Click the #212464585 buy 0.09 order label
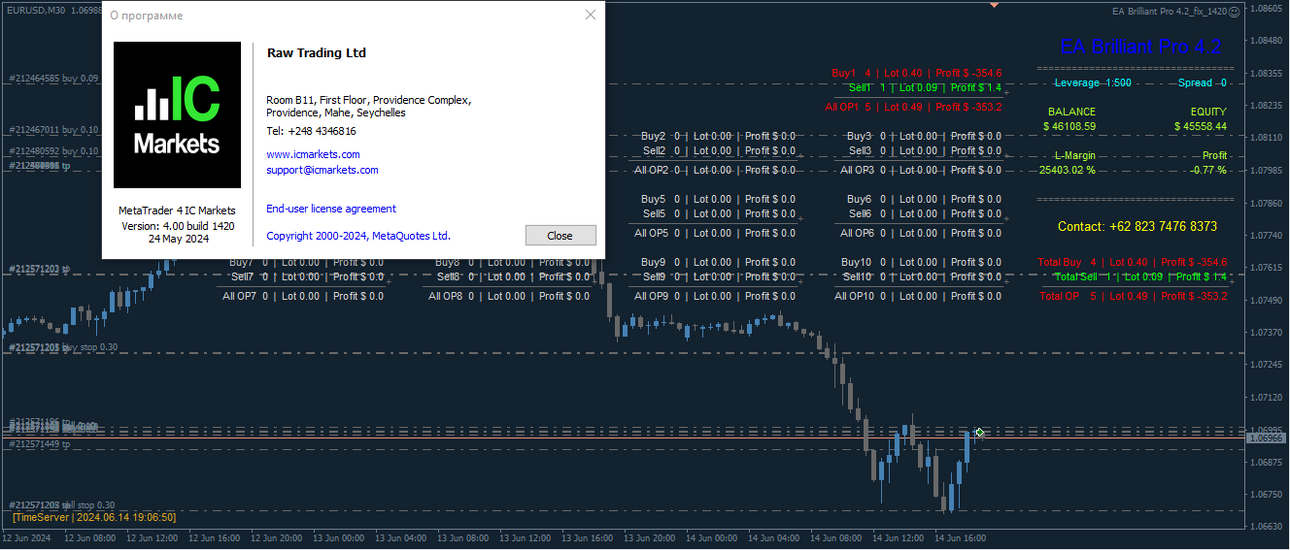Viewport: 1290px width, 551px height. [x=54, y=78]
